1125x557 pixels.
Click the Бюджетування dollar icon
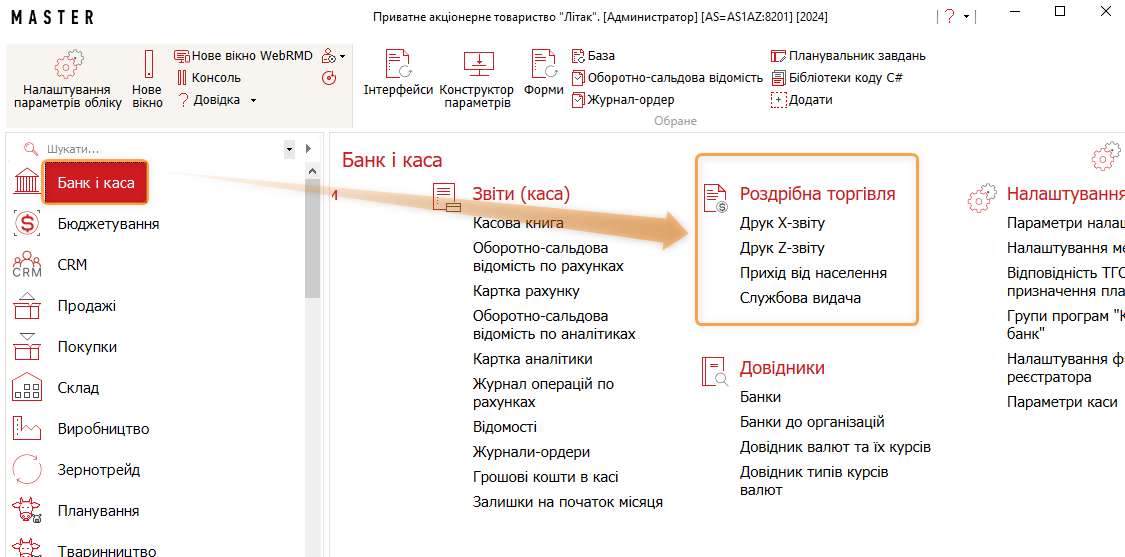click(x=27, y=224)
